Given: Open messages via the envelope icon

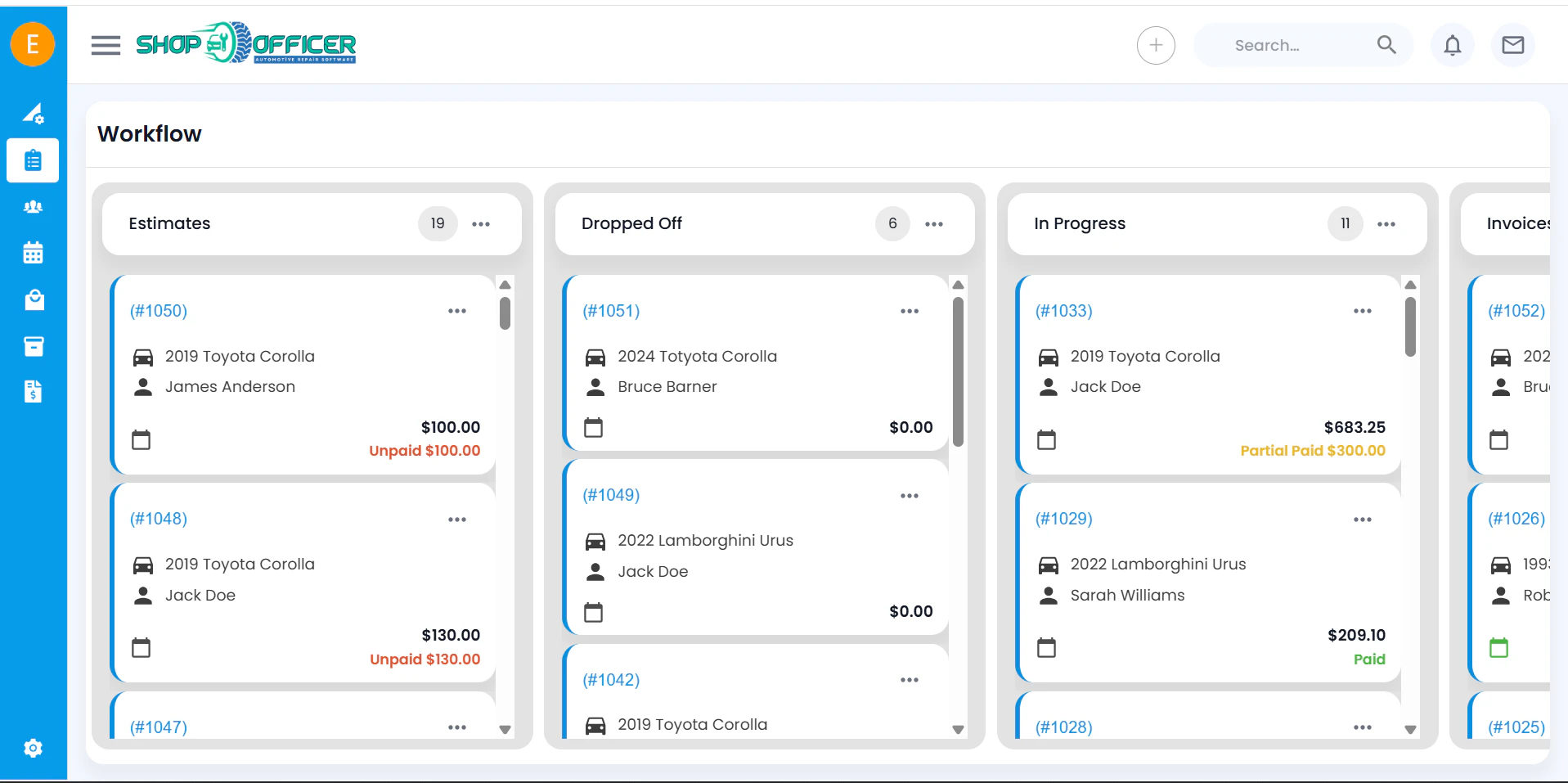Looking at the screenshot, I should coord(1512,45).
